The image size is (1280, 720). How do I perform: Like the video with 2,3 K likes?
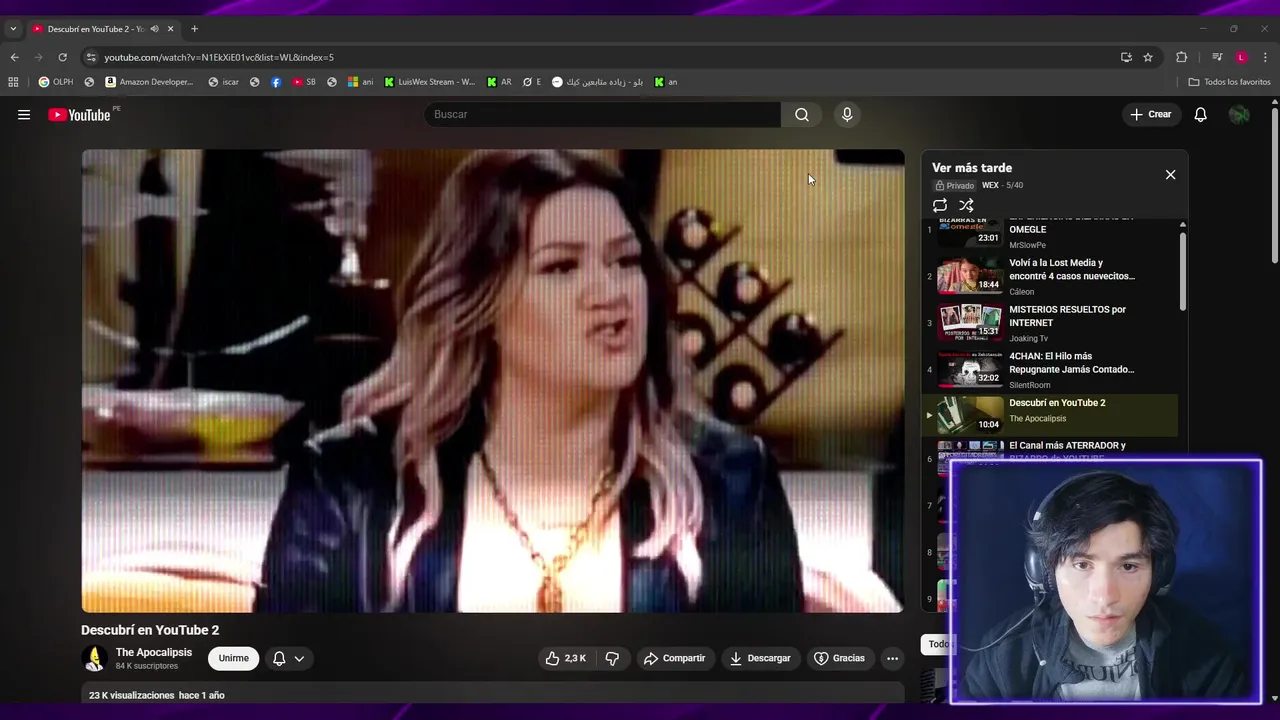tap(565, 658)
